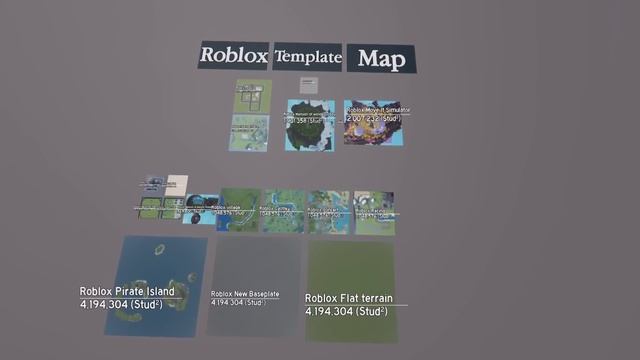Click the 'Map' title word block
640x360 pixels.
tap(382, 59)
